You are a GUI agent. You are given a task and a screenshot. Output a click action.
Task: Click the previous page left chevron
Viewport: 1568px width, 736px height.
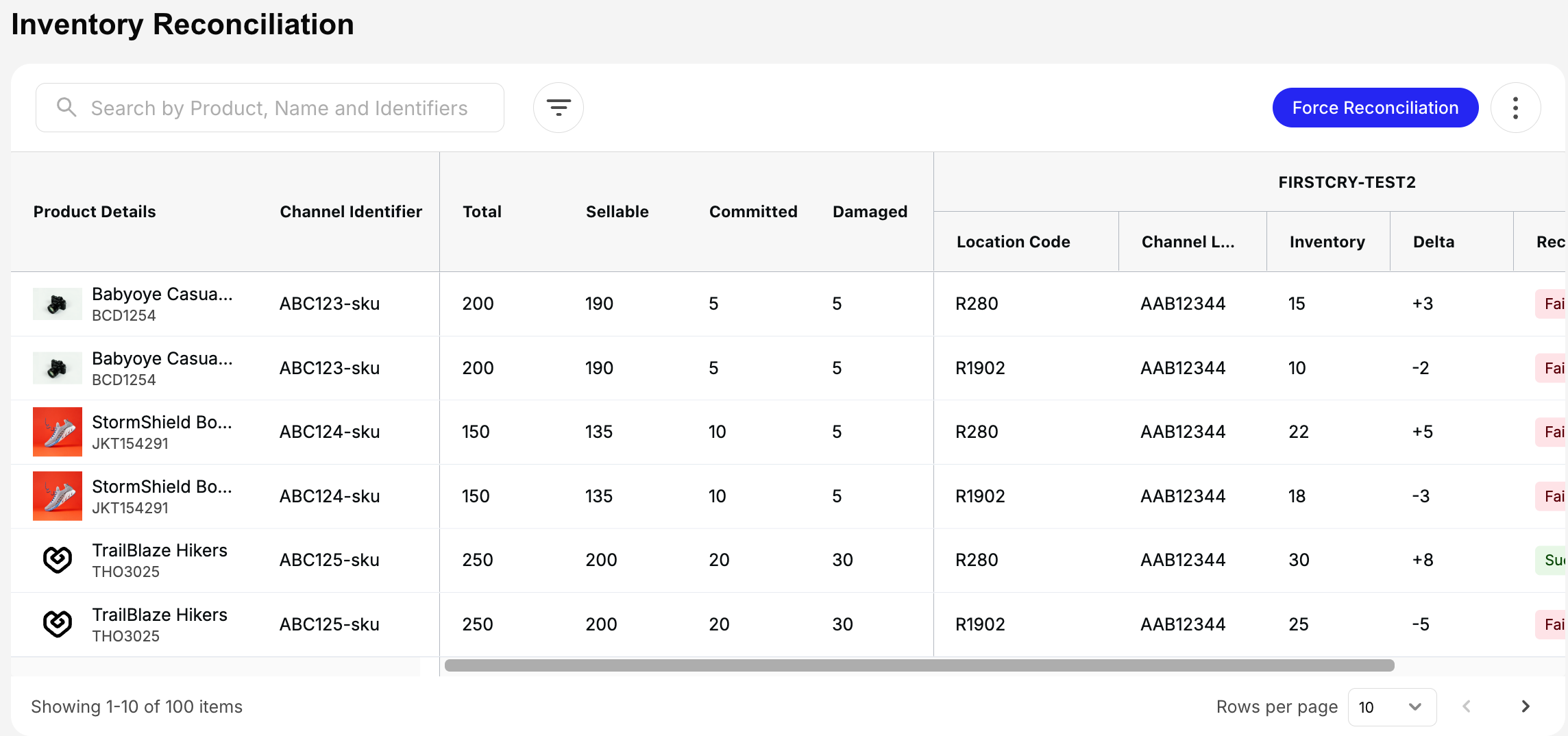tap(1466, 707)
